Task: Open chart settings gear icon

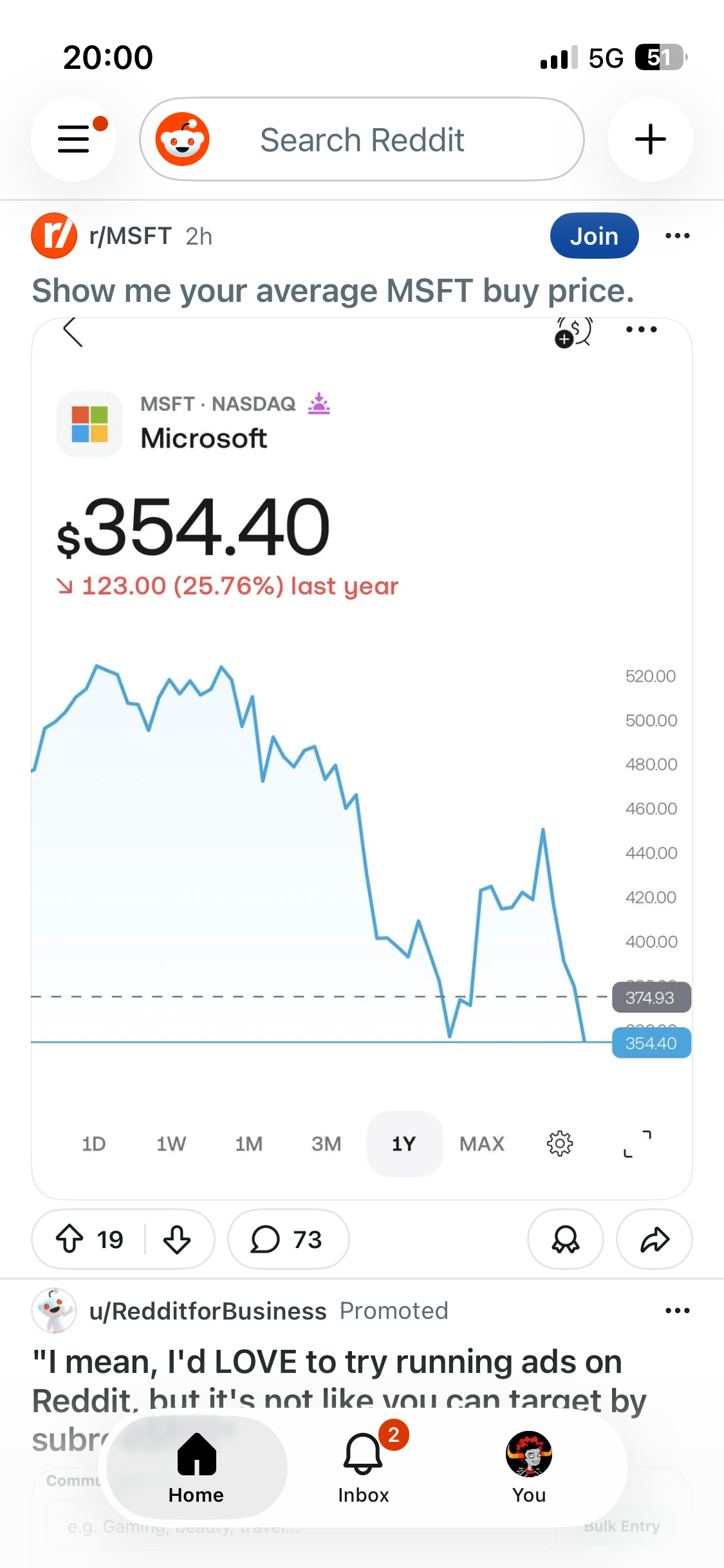Action: tap(560, 1144)
